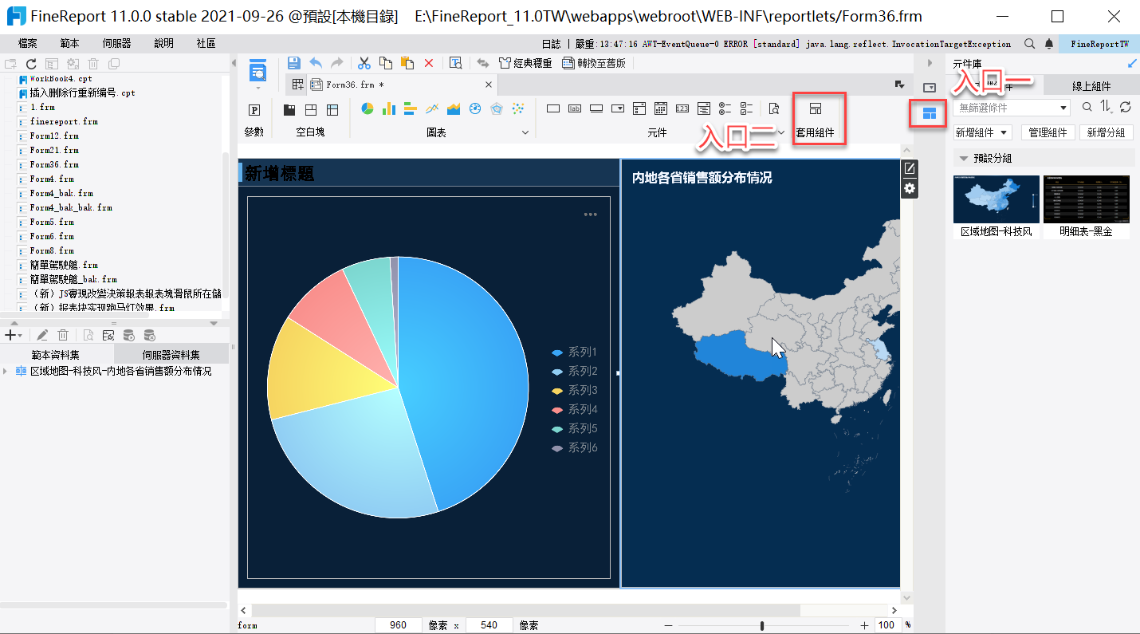
Task: Click the 轉換至舊版 toolbar button
Action: (594, 63)
